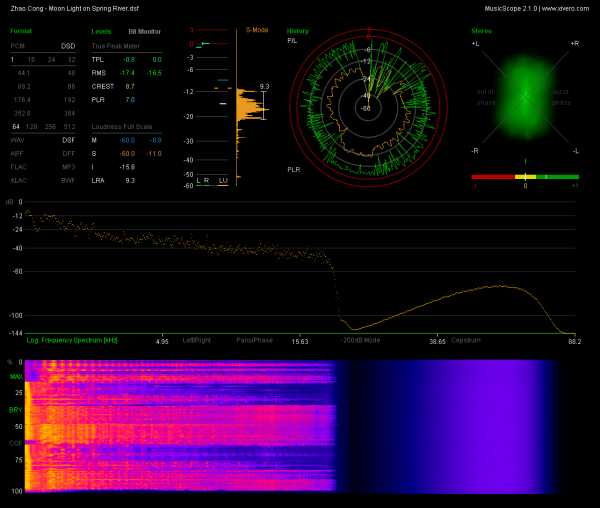
Task: Click the S-Mode histogram label
Action: click(256, 31)
